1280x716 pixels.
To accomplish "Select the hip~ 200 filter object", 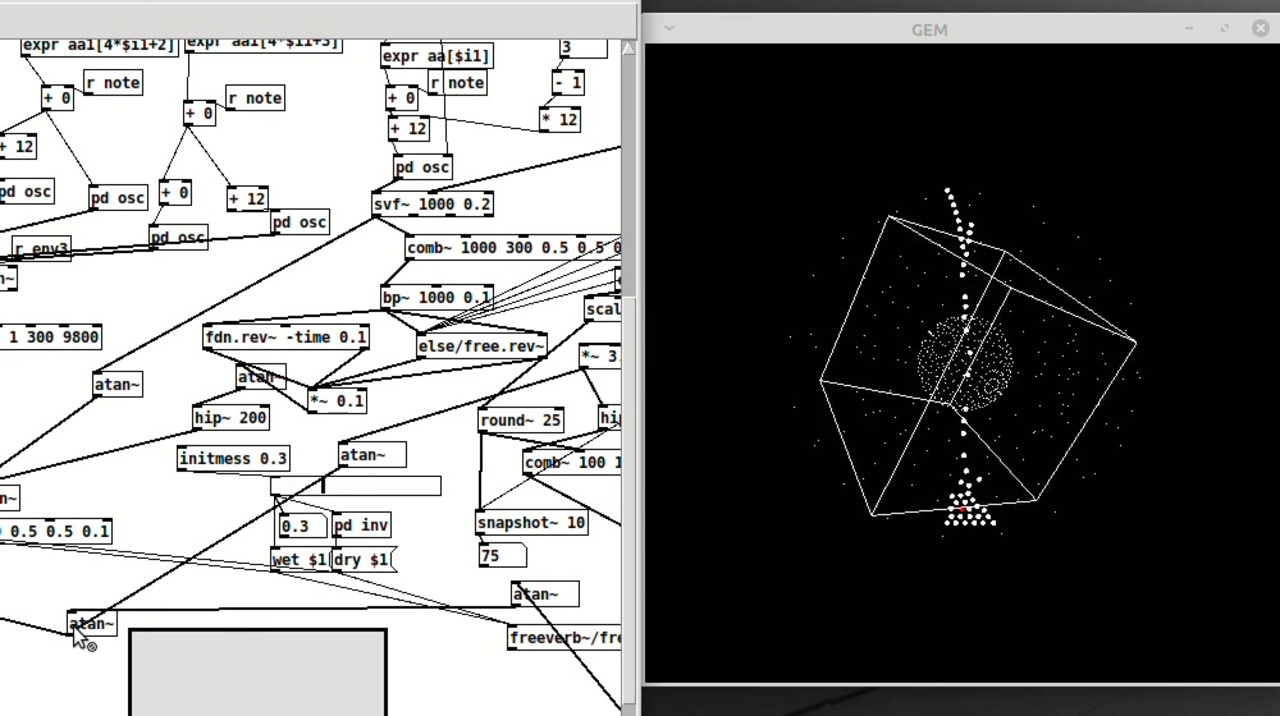I will click(231, 418).
